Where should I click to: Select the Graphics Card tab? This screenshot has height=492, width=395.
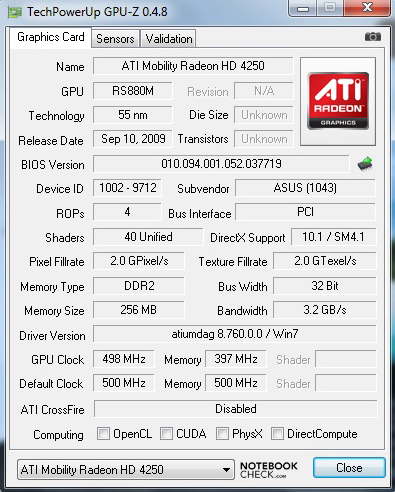[51, 37]
